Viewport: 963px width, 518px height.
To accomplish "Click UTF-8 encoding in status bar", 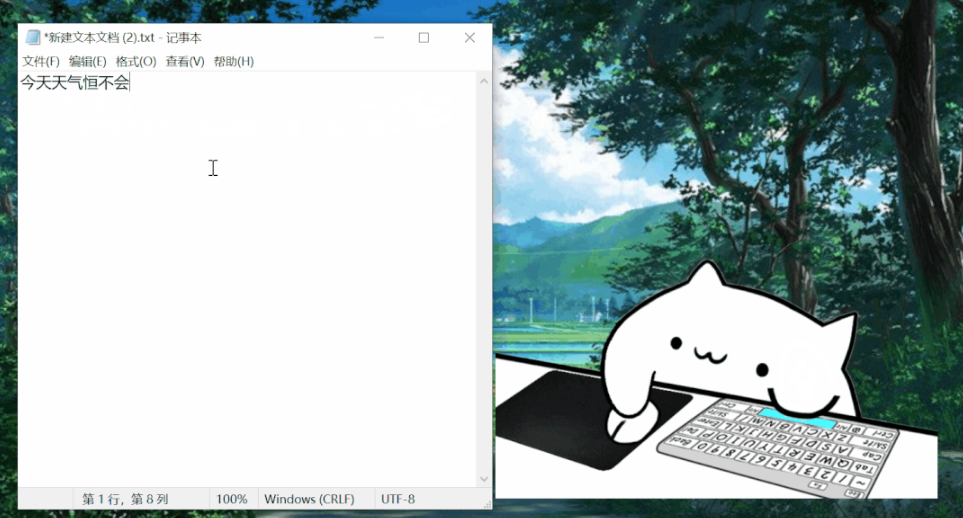I will (397, 499).
